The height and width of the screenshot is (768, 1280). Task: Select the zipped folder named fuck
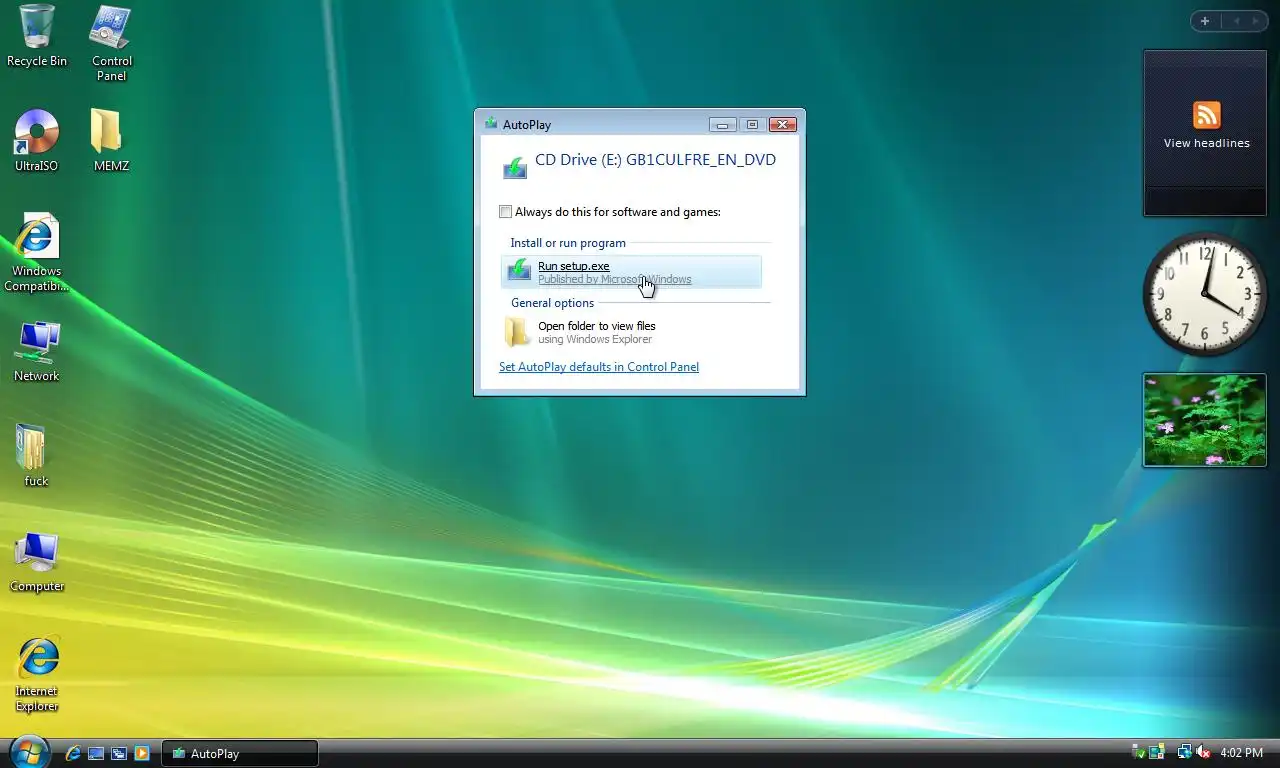pyautogui.click(x=36, y=456)
